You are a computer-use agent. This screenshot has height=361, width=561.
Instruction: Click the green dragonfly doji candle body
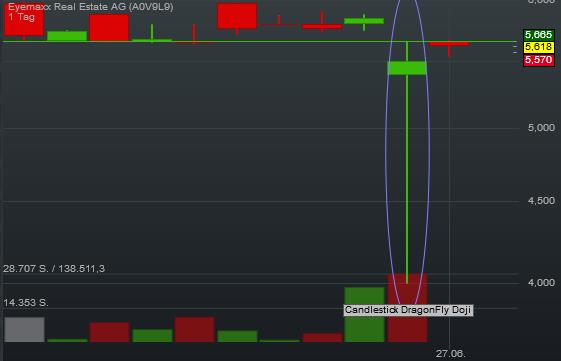407,68
